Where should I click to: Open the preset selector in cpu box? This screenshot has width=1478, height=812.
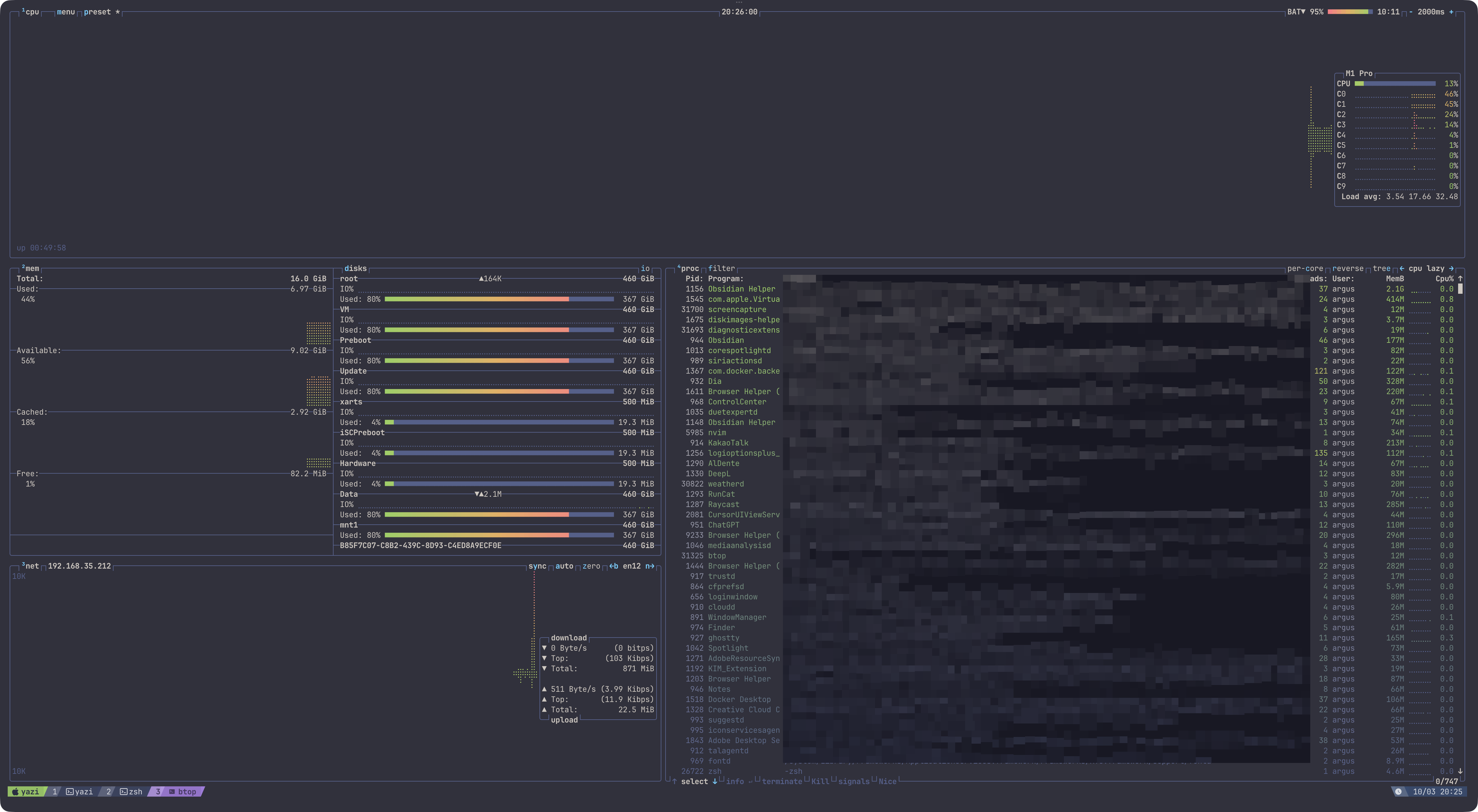(x=97, y=12)
